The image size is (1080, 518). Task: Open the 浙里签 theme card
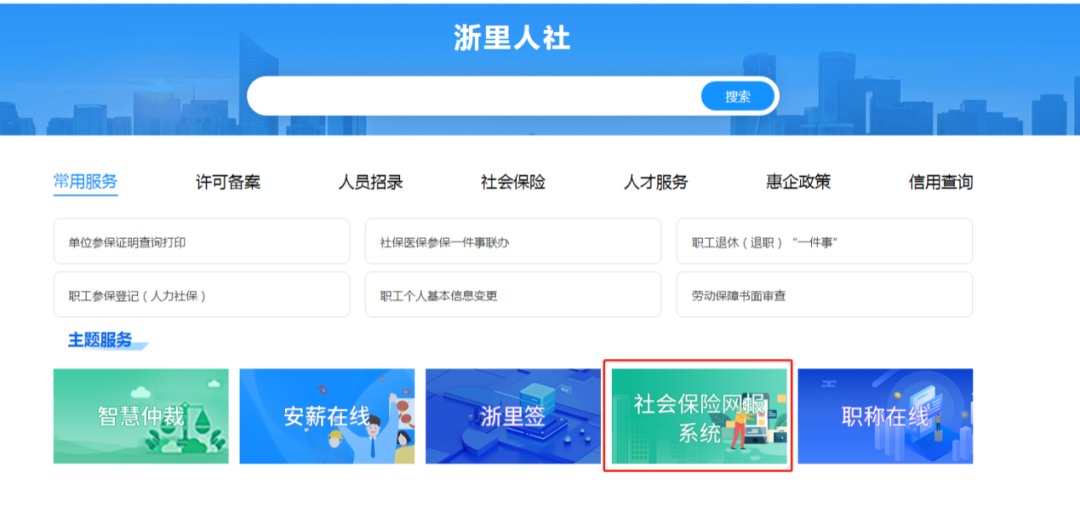(x=513, y=416)
